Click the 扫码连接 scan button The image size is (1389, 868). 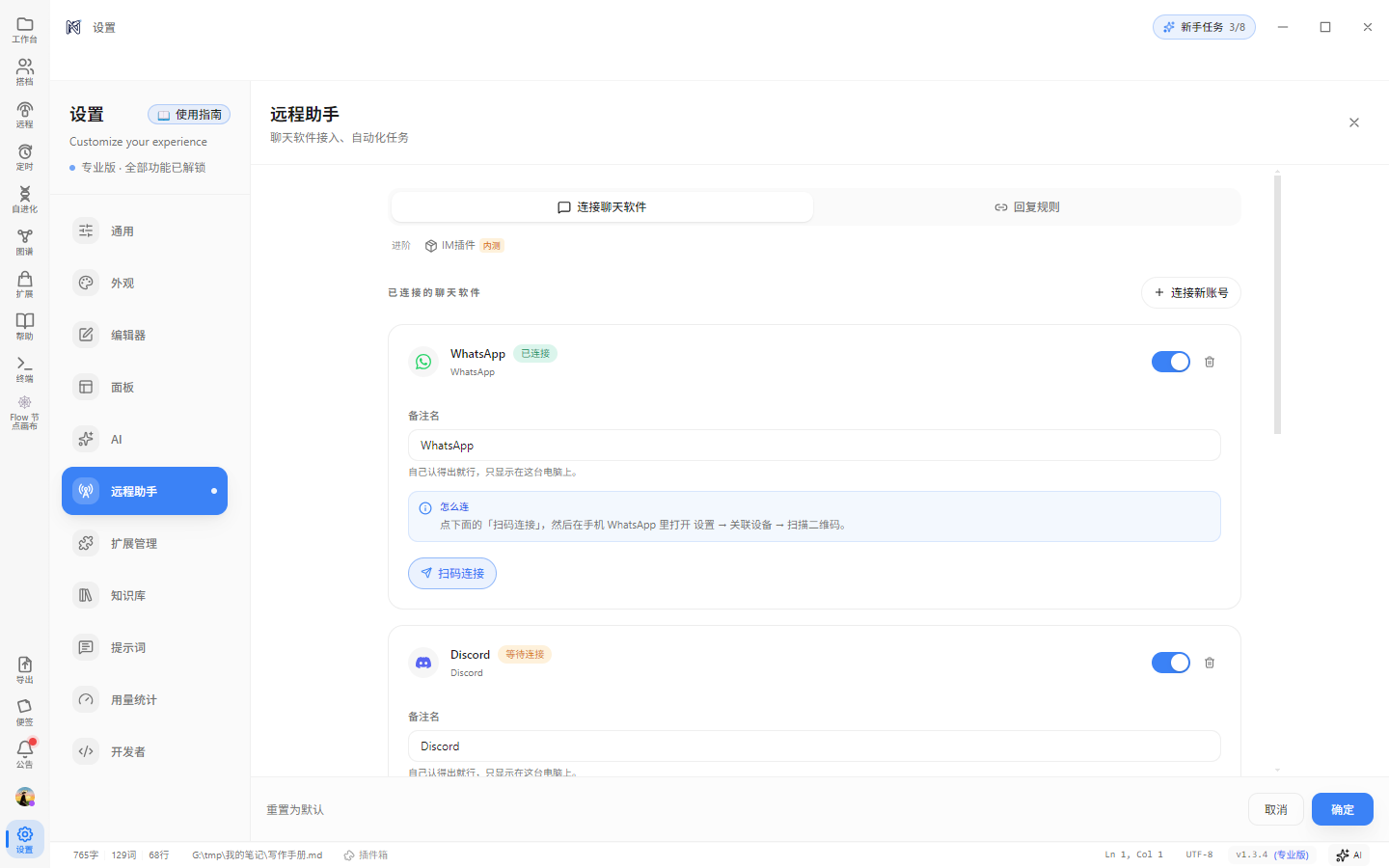pos(452,574)
